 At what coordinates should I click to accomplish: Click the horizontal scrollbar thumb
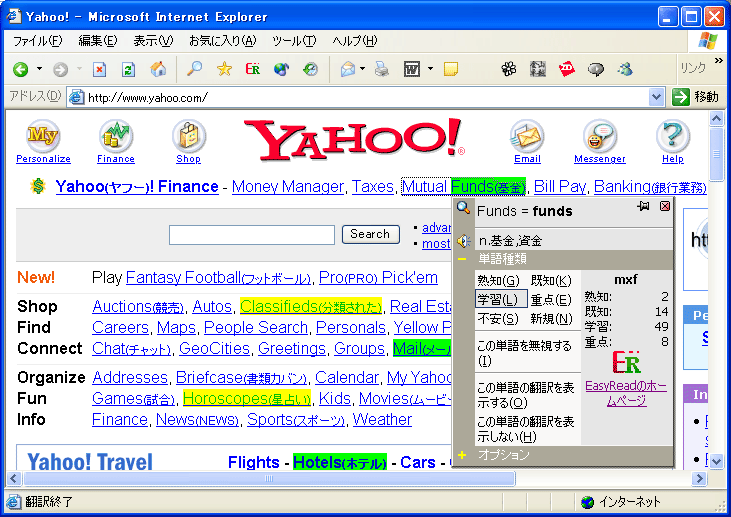click(x=269, y=478)
